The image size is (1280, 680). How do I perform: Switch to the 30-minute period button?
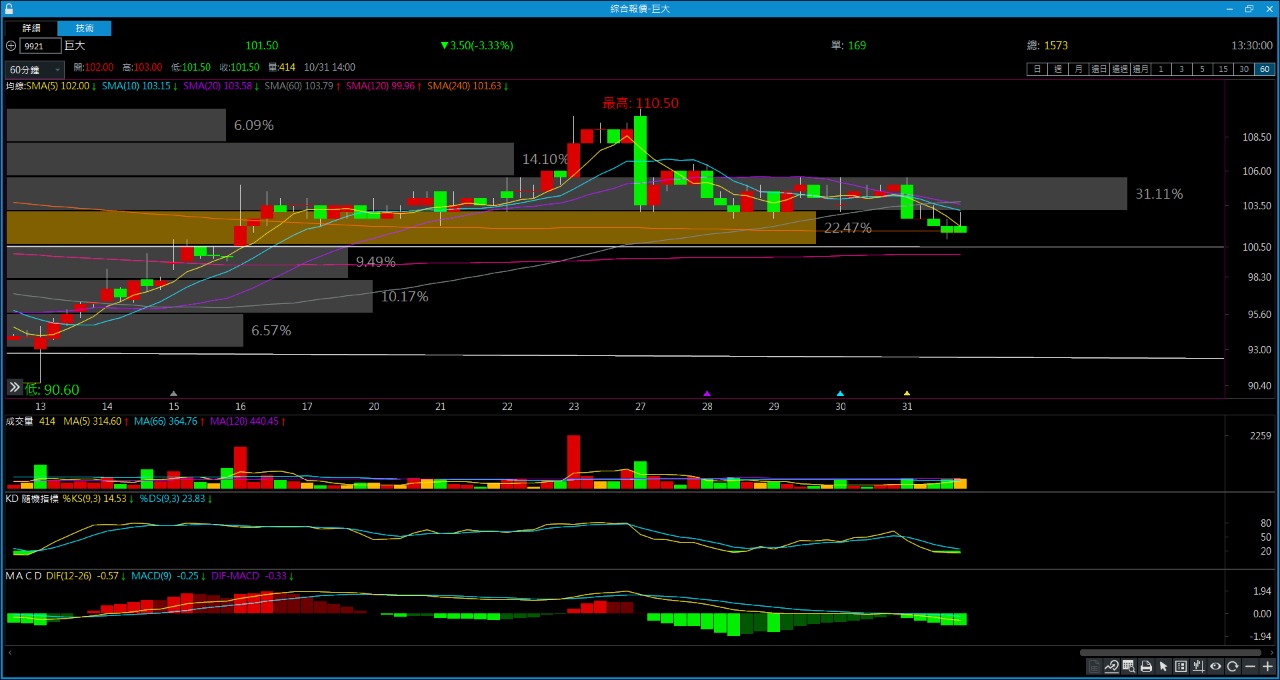pyautogui.click(x=1244, y=69)
